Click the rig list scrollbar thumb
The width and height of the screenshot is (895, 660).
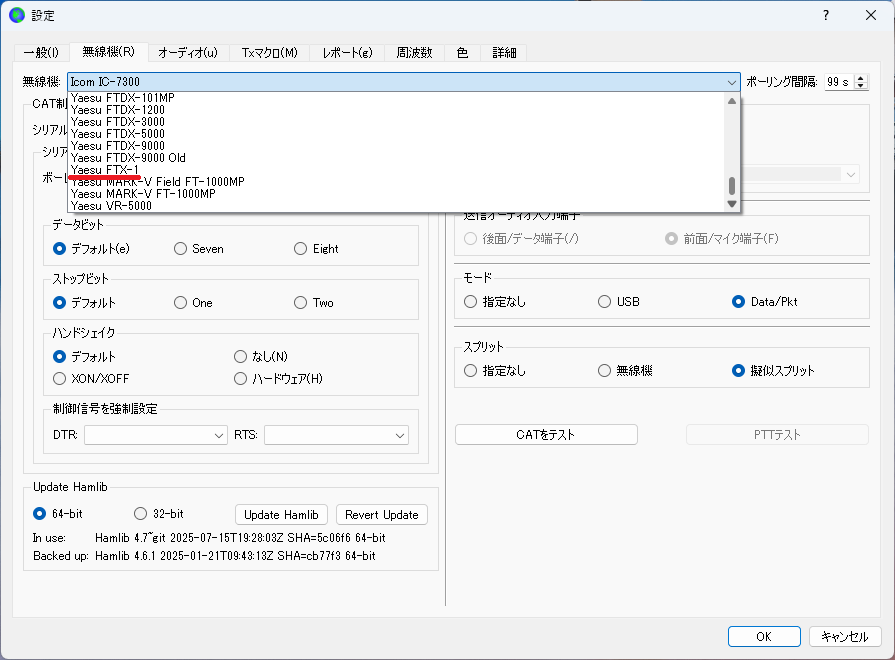tap(732, 186)
